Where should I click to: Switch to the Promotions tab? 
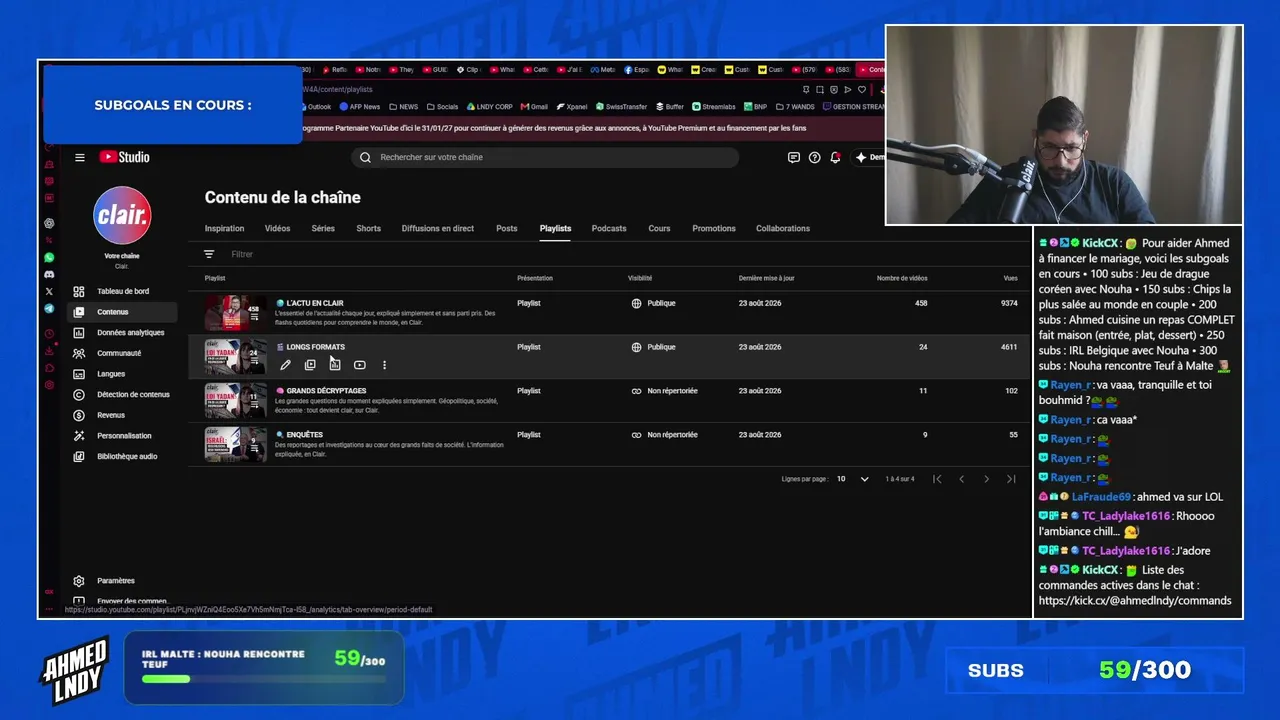pyautogui.click(x=714, y=228)
